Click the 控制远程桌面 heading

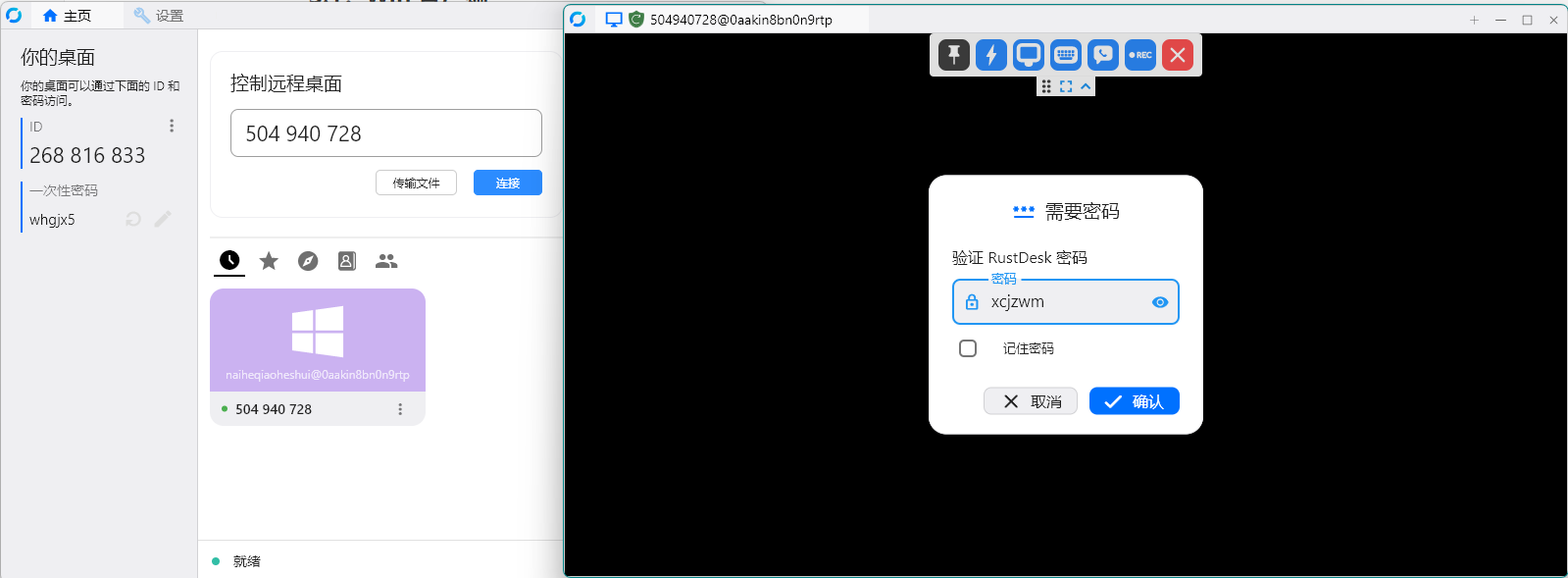click(x=286, y=83)
